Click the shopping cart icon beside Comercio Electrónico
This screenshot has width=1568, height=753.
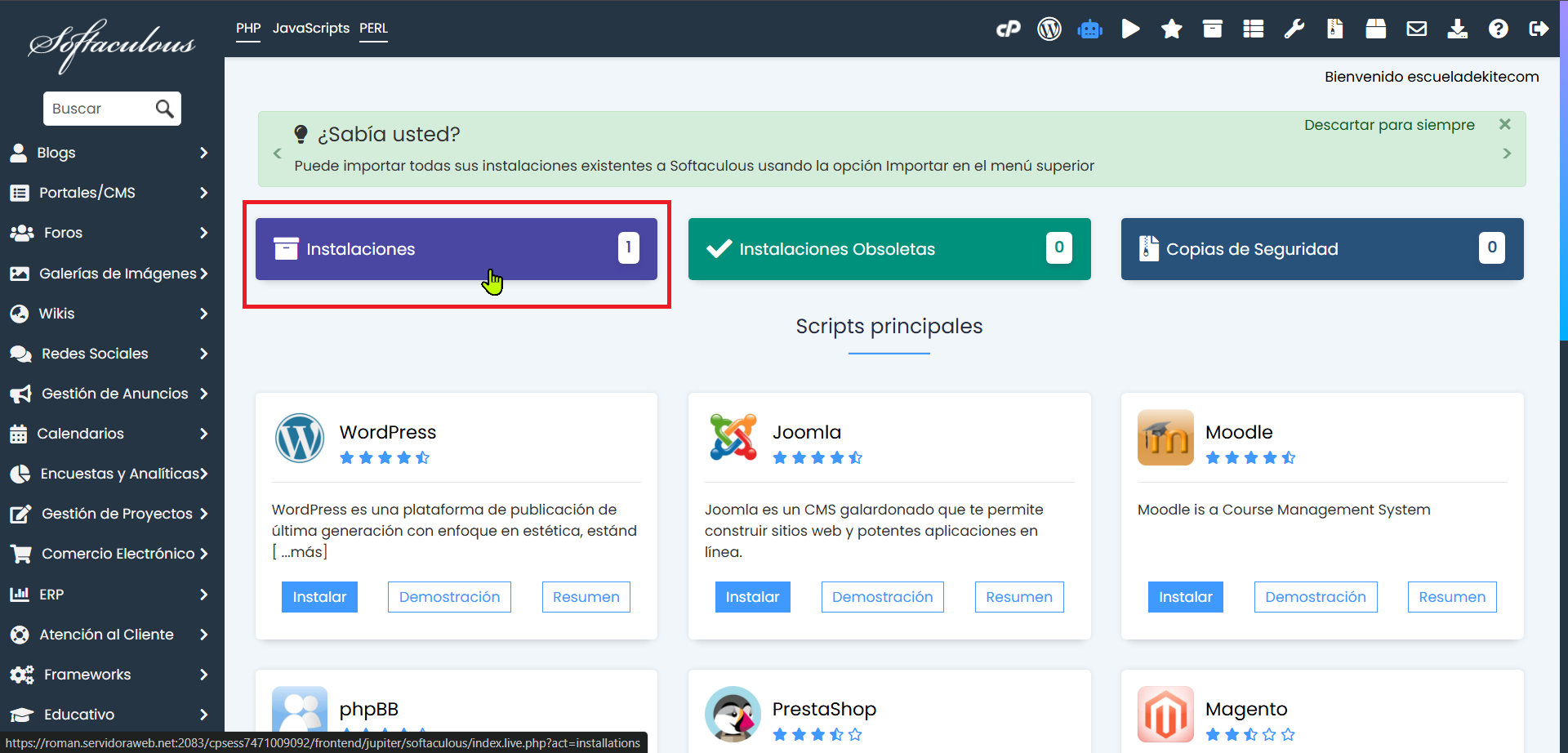(20, 555)
